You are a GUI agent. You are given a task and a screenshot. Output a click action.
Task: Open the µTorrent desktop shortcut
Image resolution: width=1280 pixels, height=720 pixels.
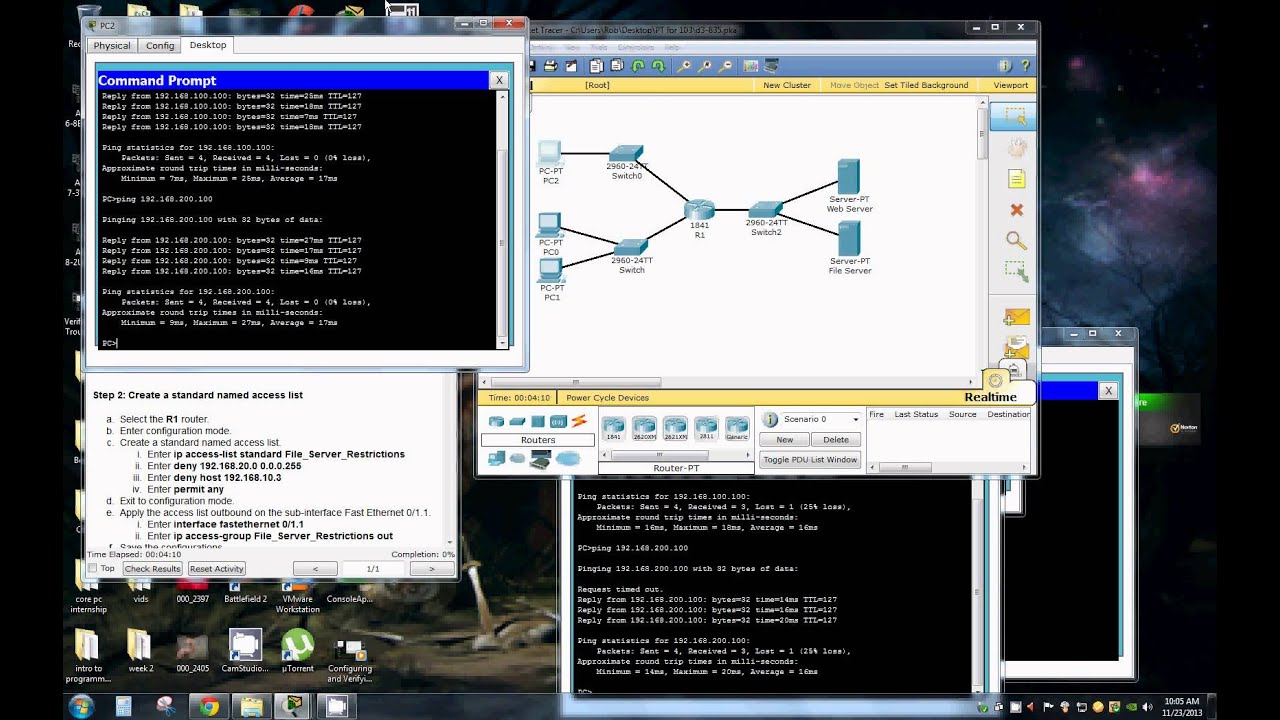297,650
